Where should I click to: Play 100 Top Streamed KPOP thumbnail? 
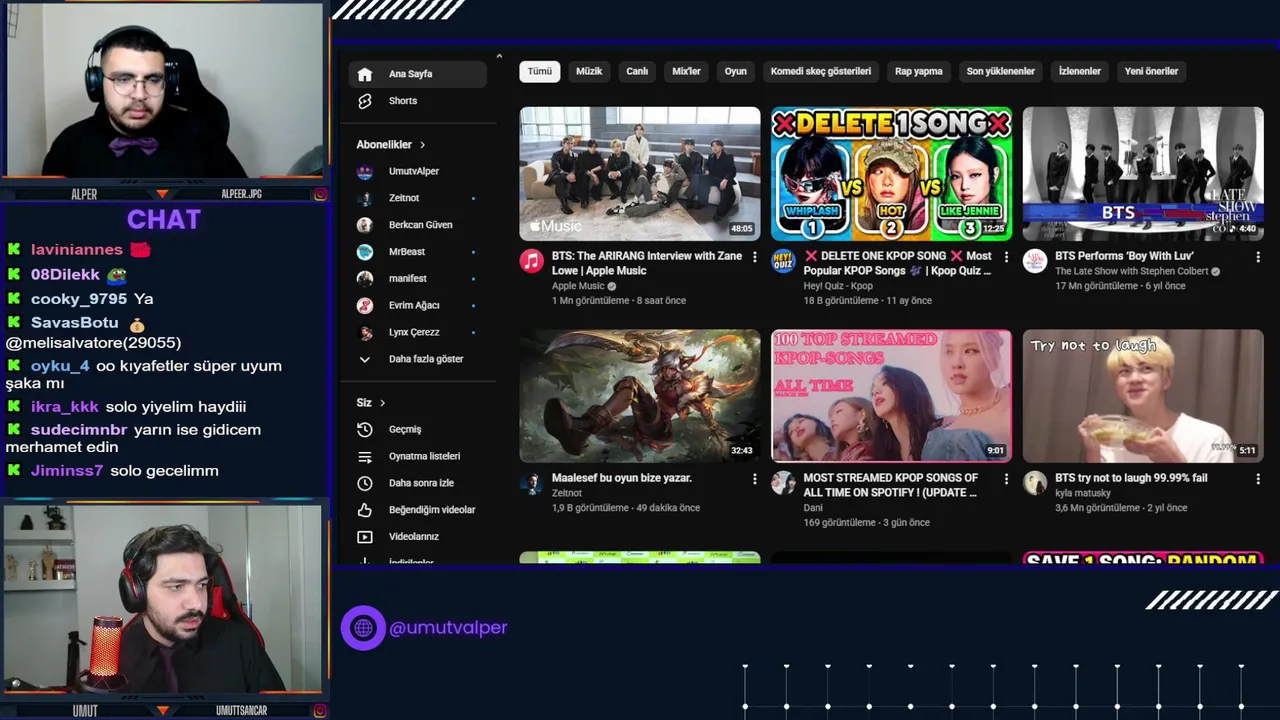pyautogui.click(x=891, y=396)
